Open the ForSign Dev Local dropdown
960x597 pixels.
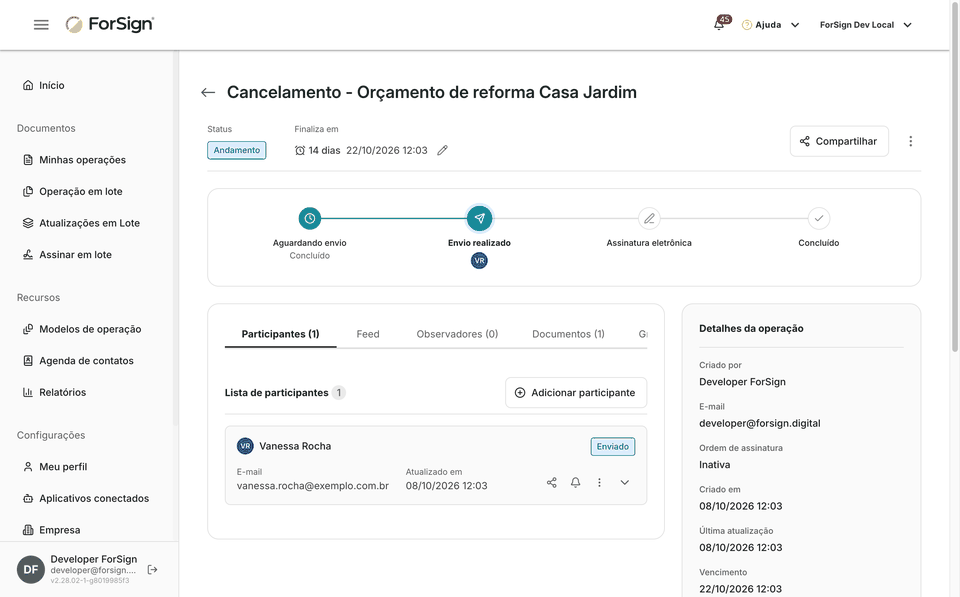pyautogui.click(x=866, y=25)
